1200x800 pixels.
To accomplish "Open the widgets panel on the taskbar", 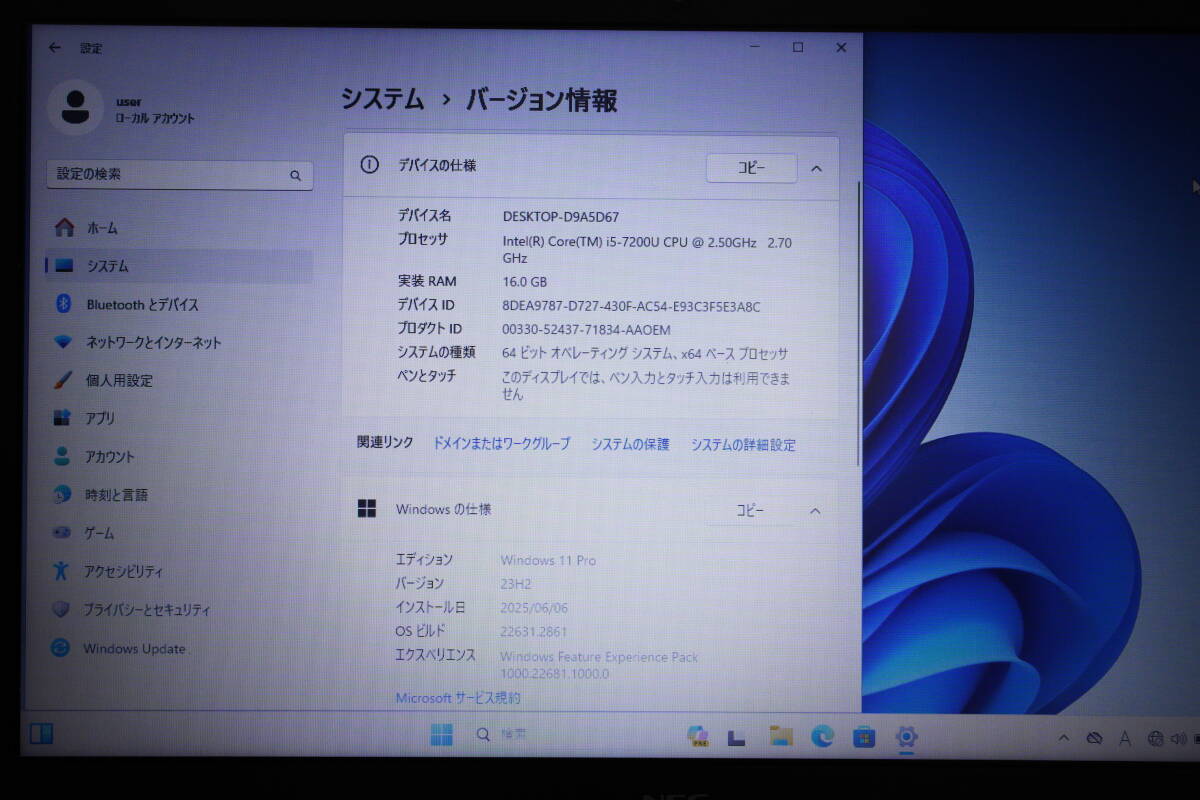I will tap(41, 734).
